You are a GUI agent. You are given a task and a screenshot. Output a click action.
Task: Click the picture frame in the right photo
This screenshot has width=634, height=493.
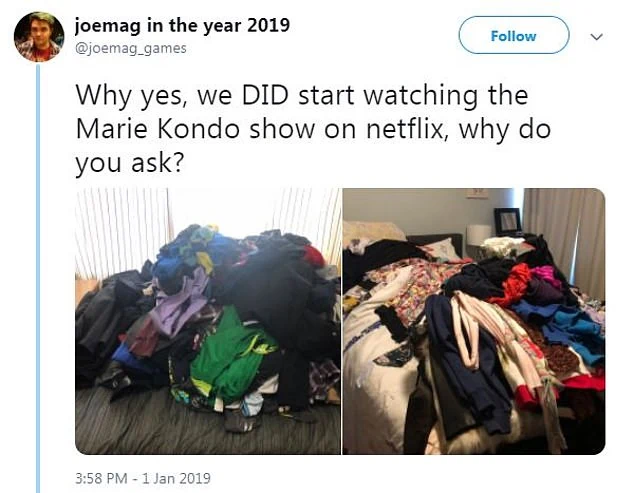coord(508,222)
